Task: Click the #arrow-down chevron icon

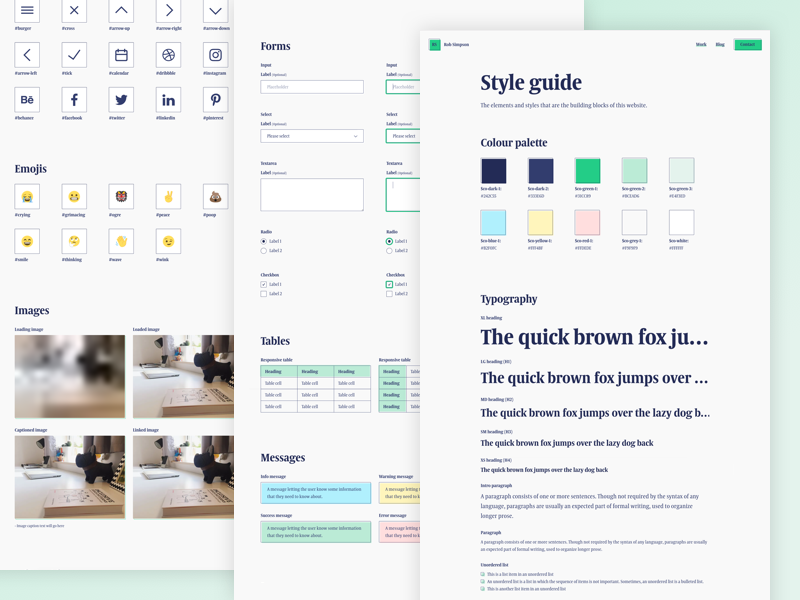Action: [215, 11]
